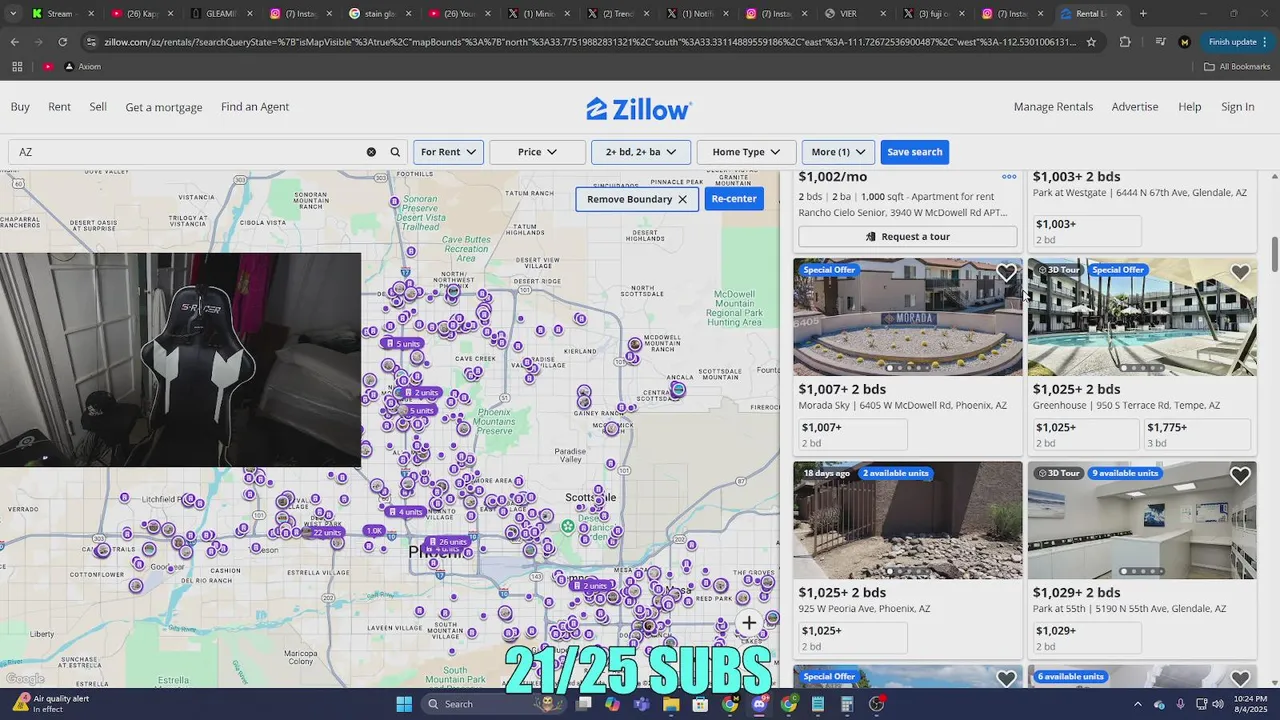Click Remove Boundary on the map

(637, 199)
